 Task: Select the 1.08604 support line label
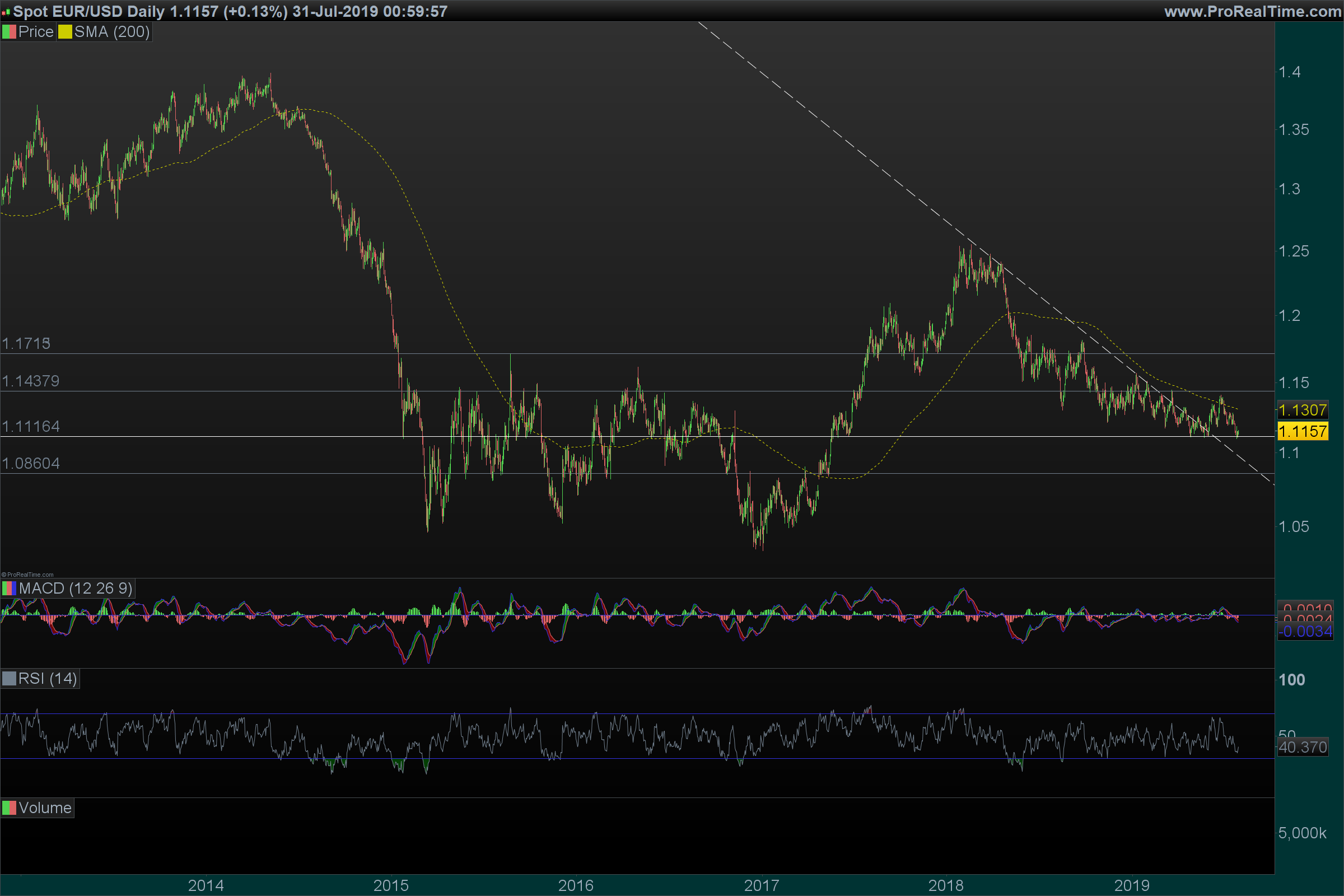pos(30,464)
